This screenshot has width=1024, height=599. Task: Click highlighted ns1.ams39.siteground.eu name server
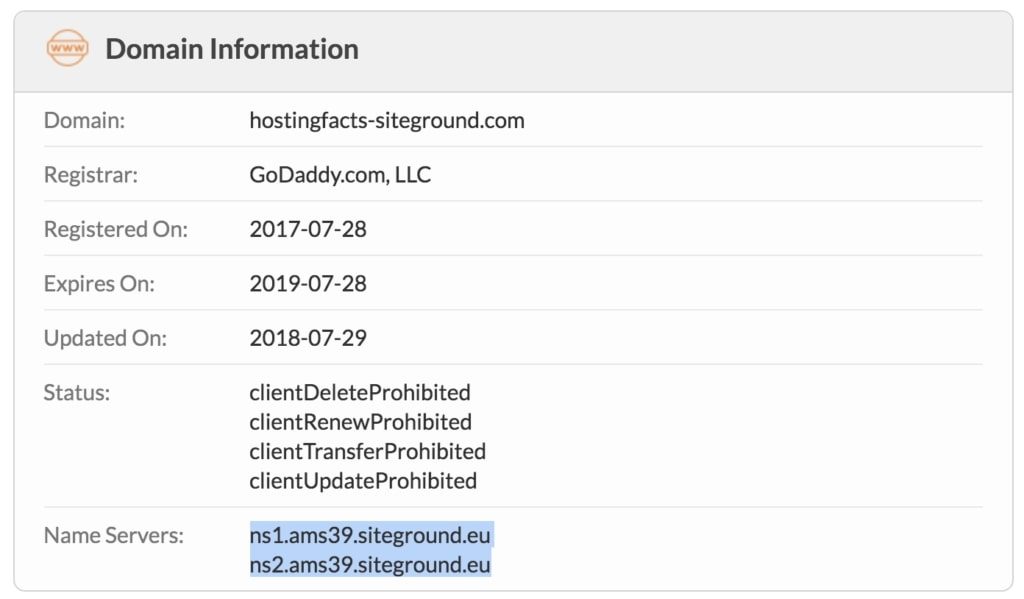[370, 535]
